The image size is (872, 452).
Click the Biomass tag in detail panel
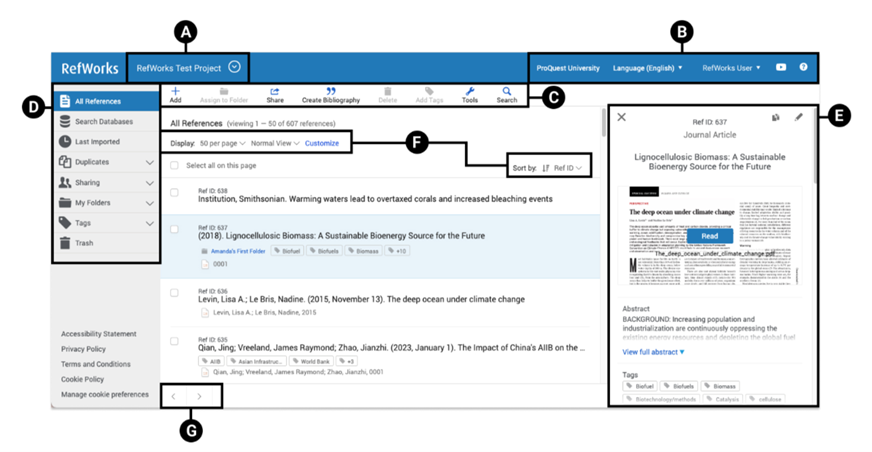coord(720,386)
